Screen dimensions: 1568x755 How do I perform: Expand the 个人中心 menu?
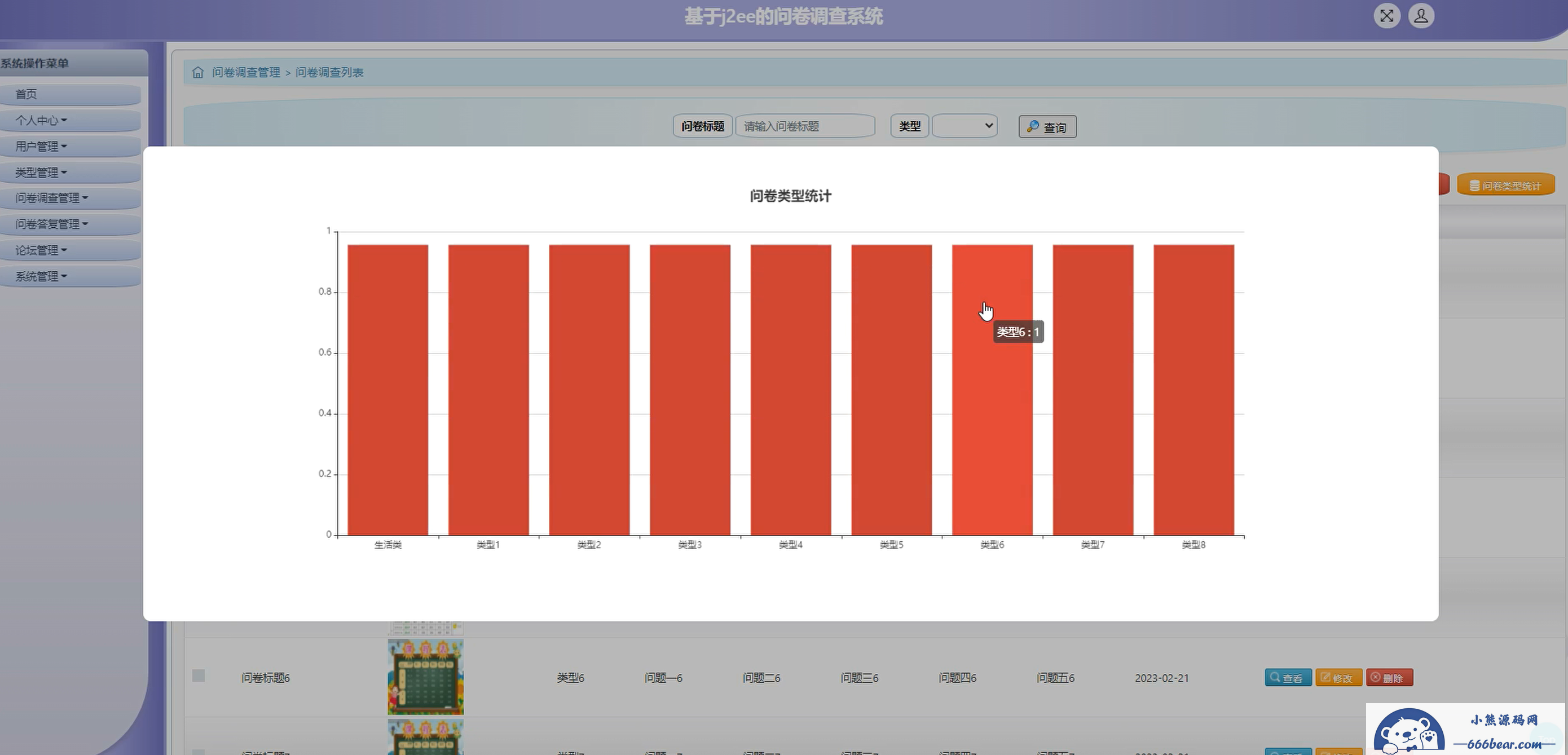(71, 121)
